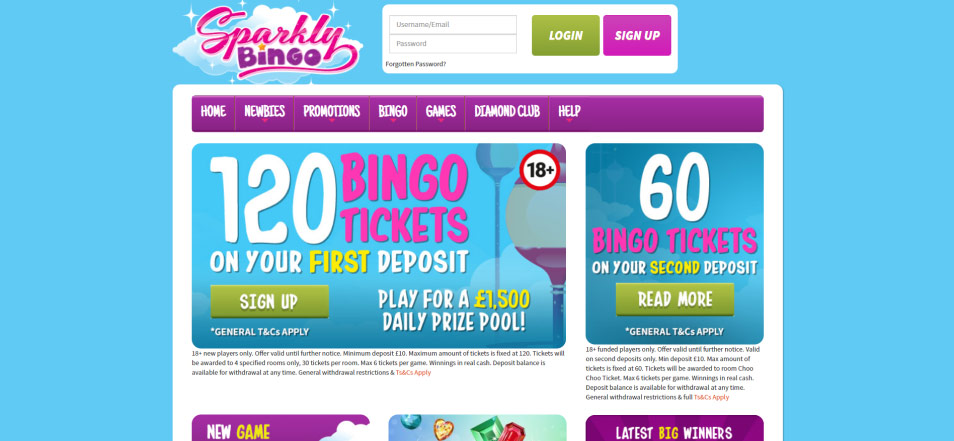Open the Help dropdown menu
The width and height of the screenshot is (954, 441).
[569, 113]
